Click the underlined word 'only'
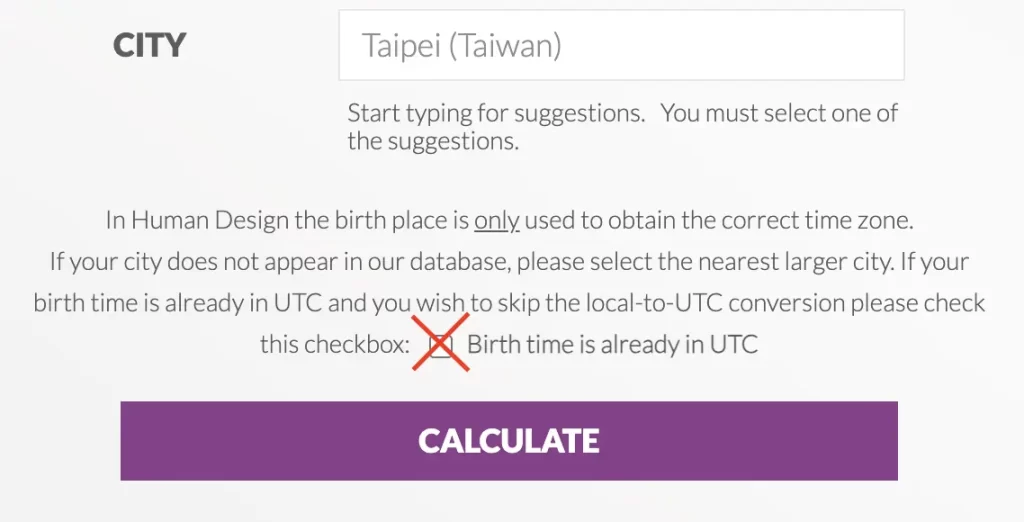 (x=496, y=220)
